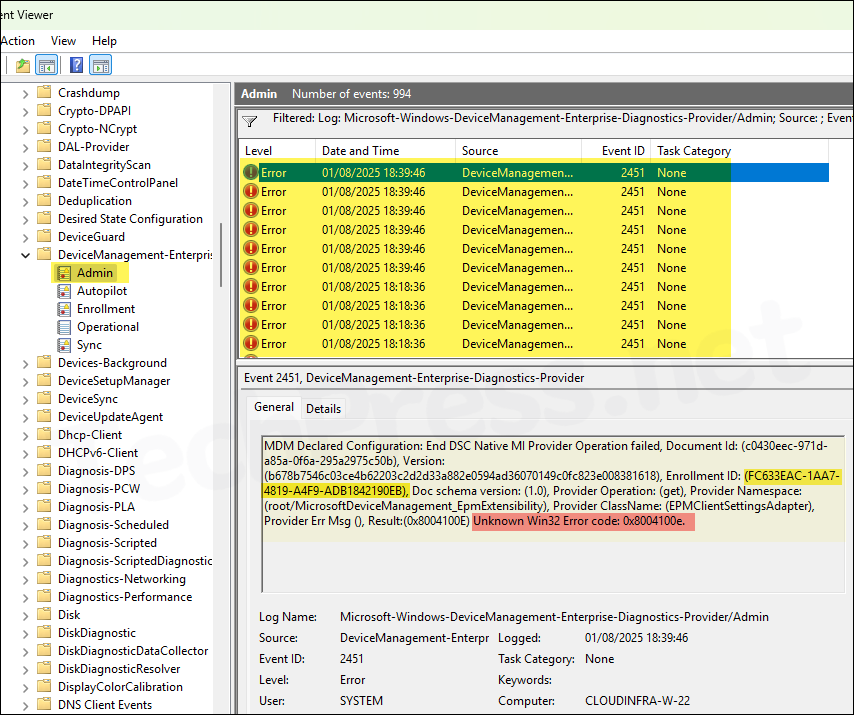Expand the Diagnosis-DPS node
Image resolution: width=854 pixels, height=715 pixels.
(x=25, y=472)
